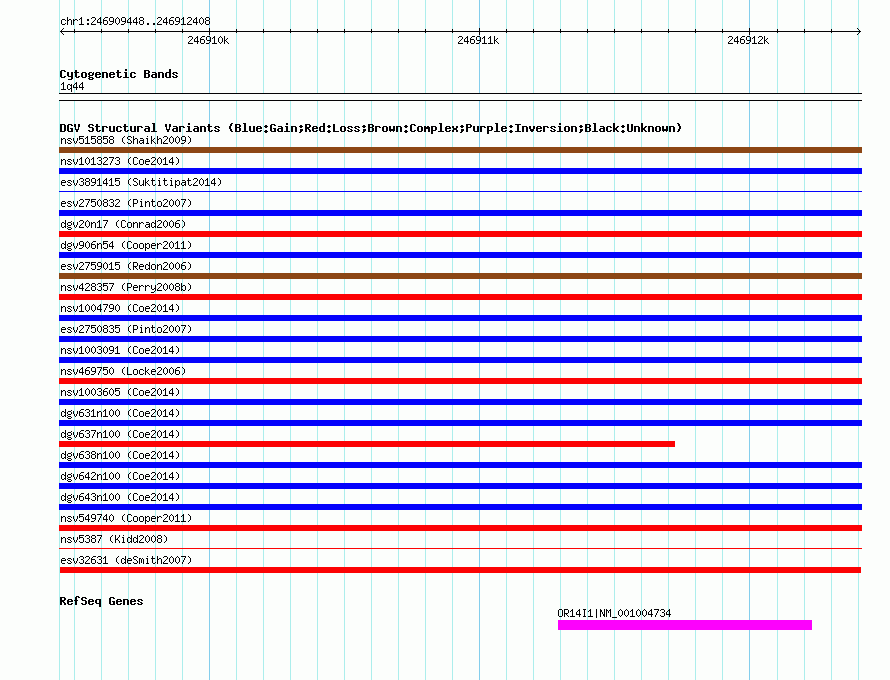Click the 246911k ruler tick label
The height and width of the screenshot is (680, 890).
[478, 40]
